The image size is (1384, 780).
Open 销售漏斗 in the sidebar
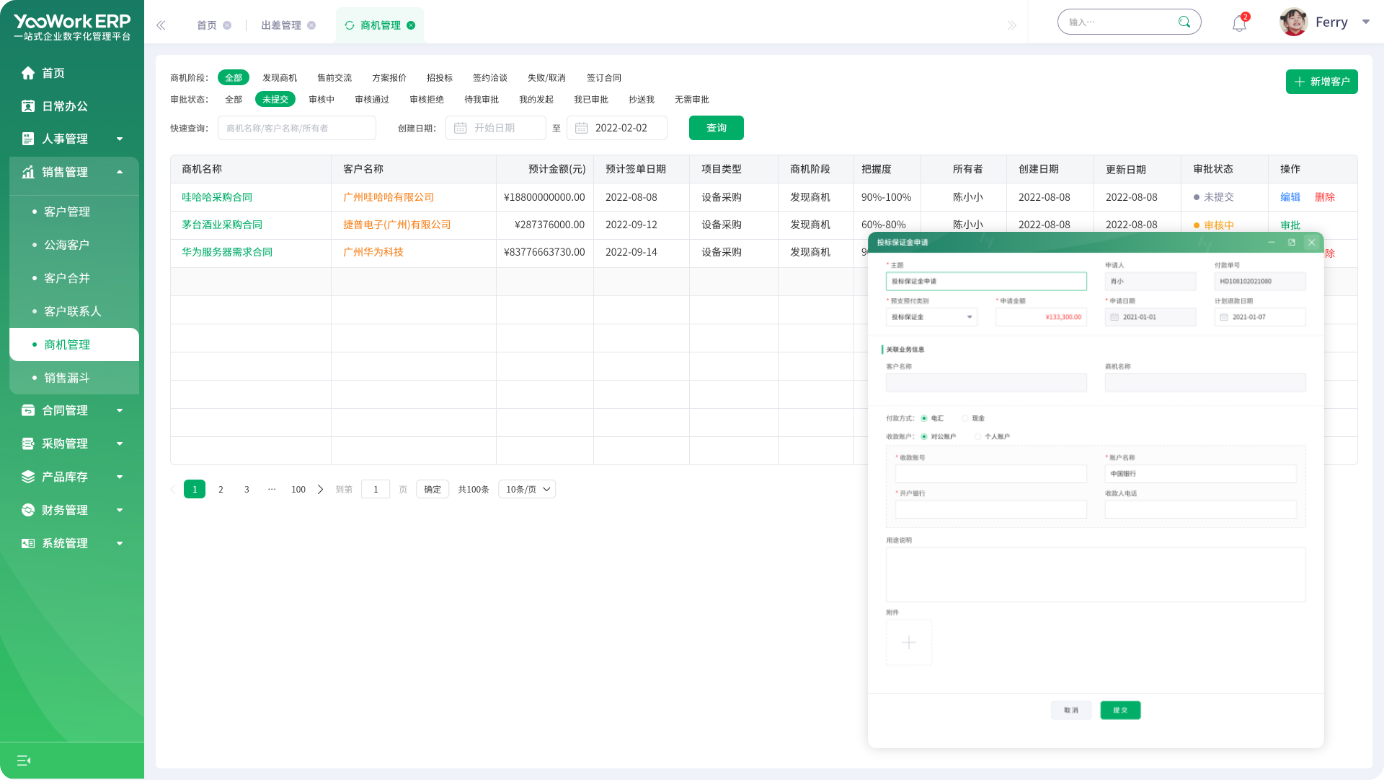point(67,378)
